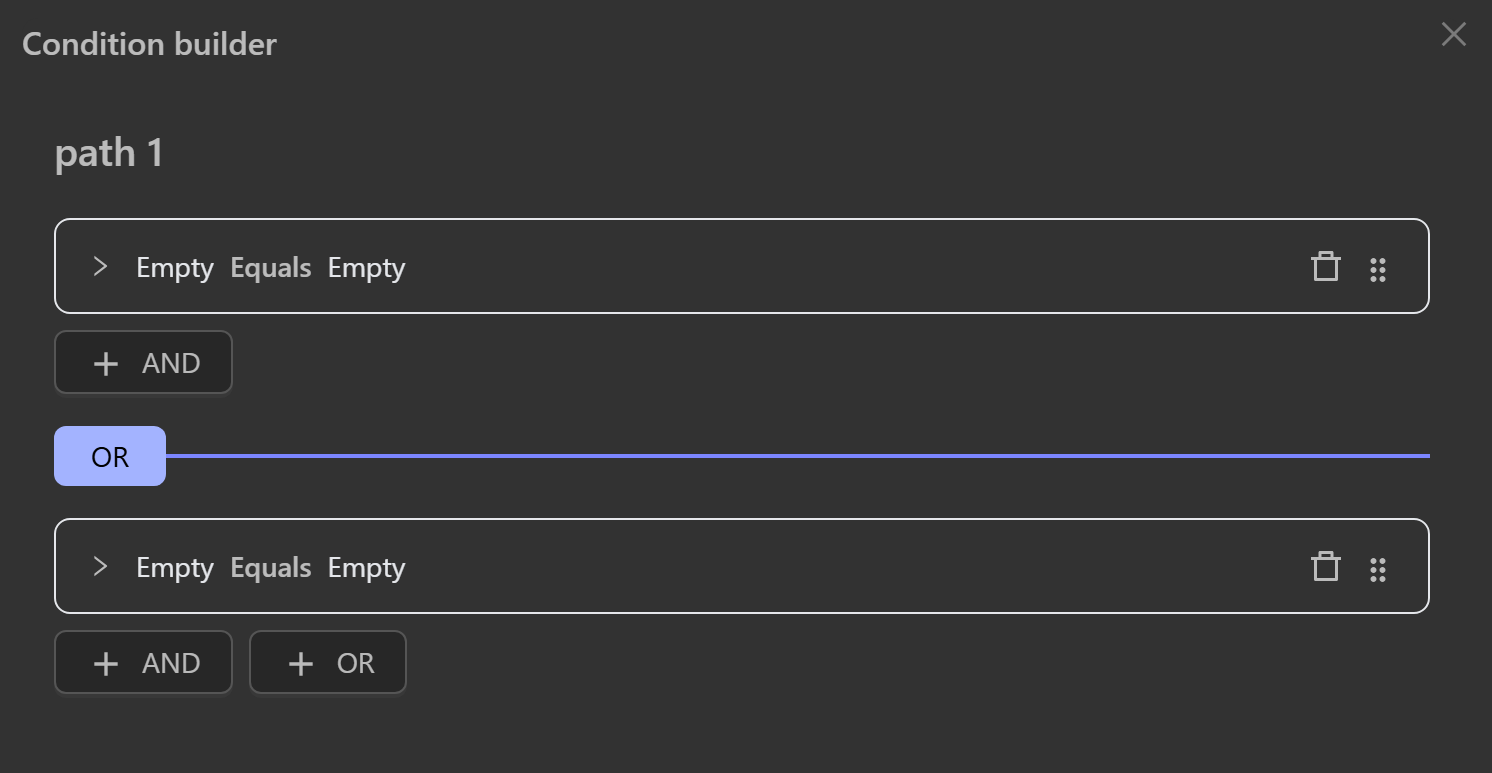Image resolution: width=1492 pixels, height=773 pixels.
Task: Select right Empty operand in second condition
Action: click(366, 568)
